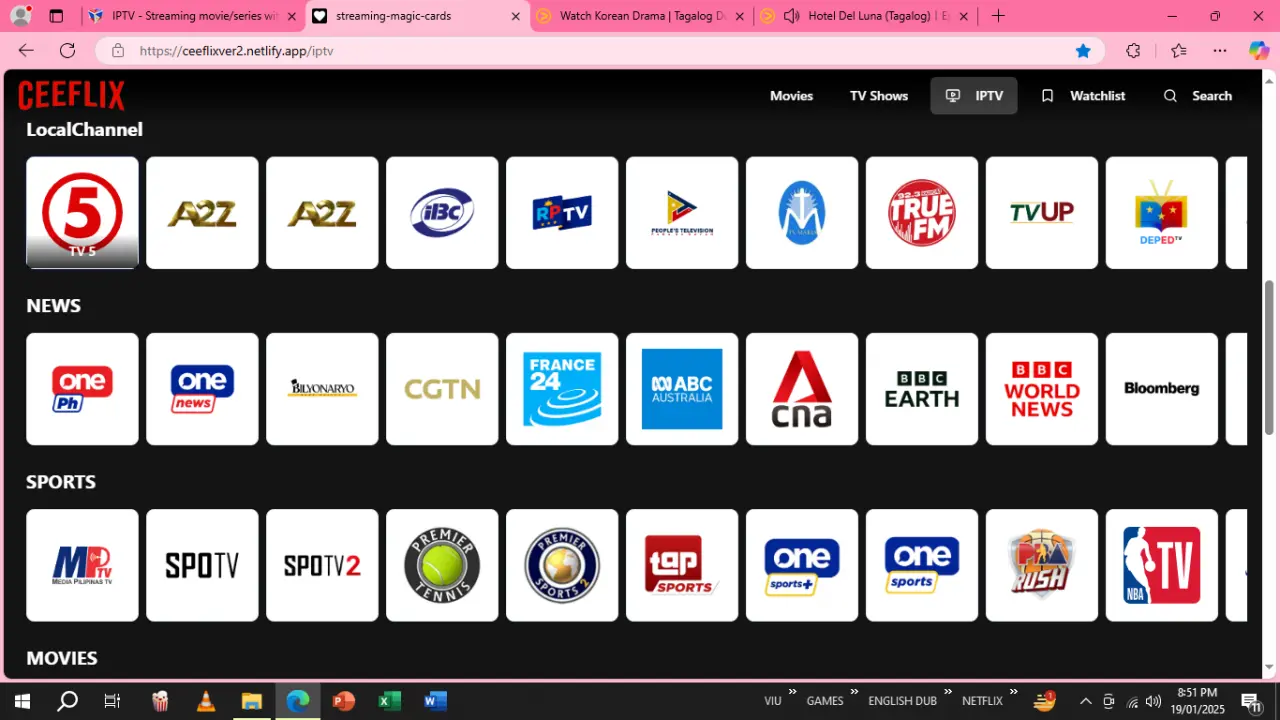Open the browser profile icon

point(20,16)
